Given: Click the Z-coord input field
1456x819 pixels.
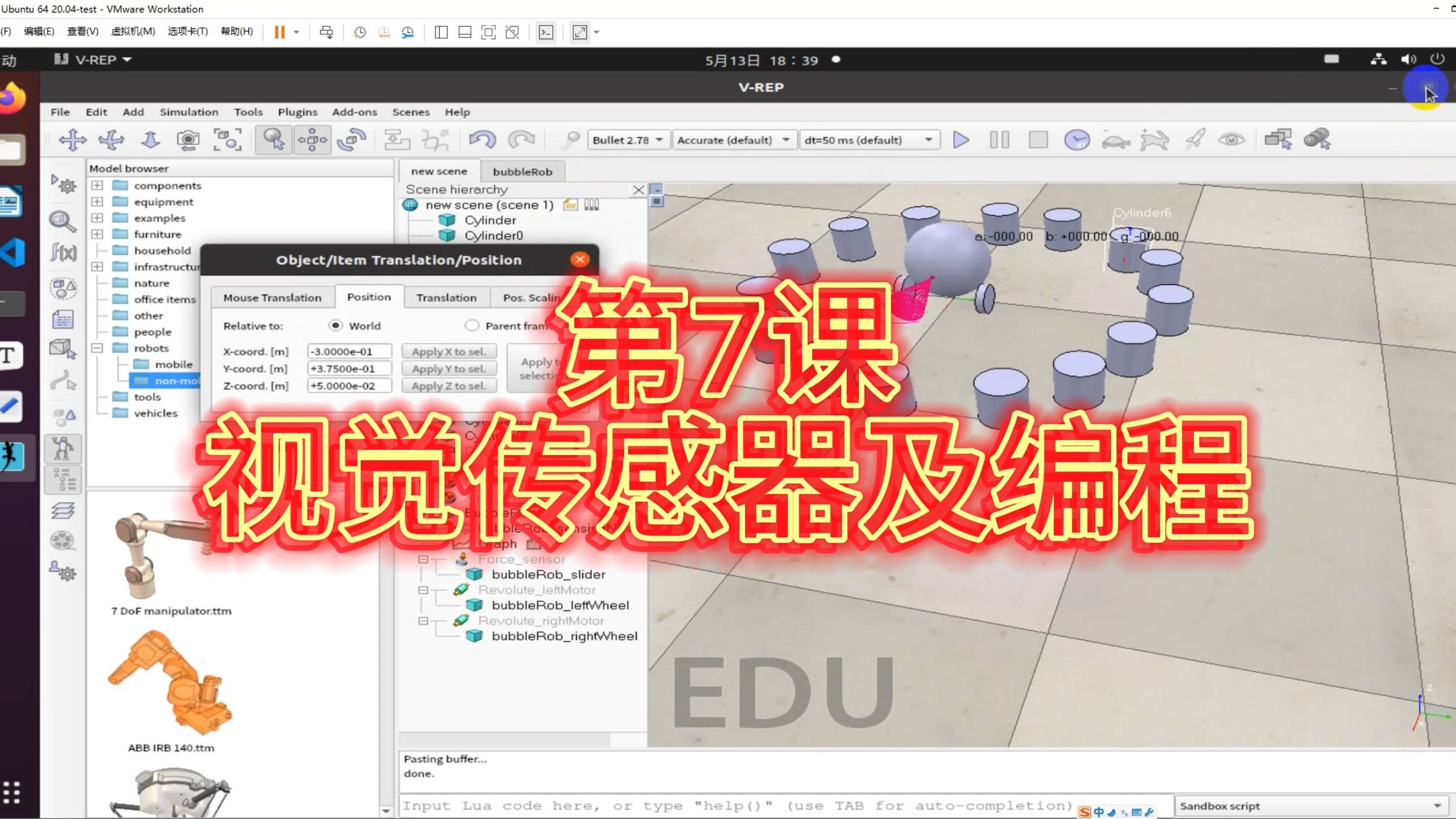Looking at the screenshot, I should point(349,386).
